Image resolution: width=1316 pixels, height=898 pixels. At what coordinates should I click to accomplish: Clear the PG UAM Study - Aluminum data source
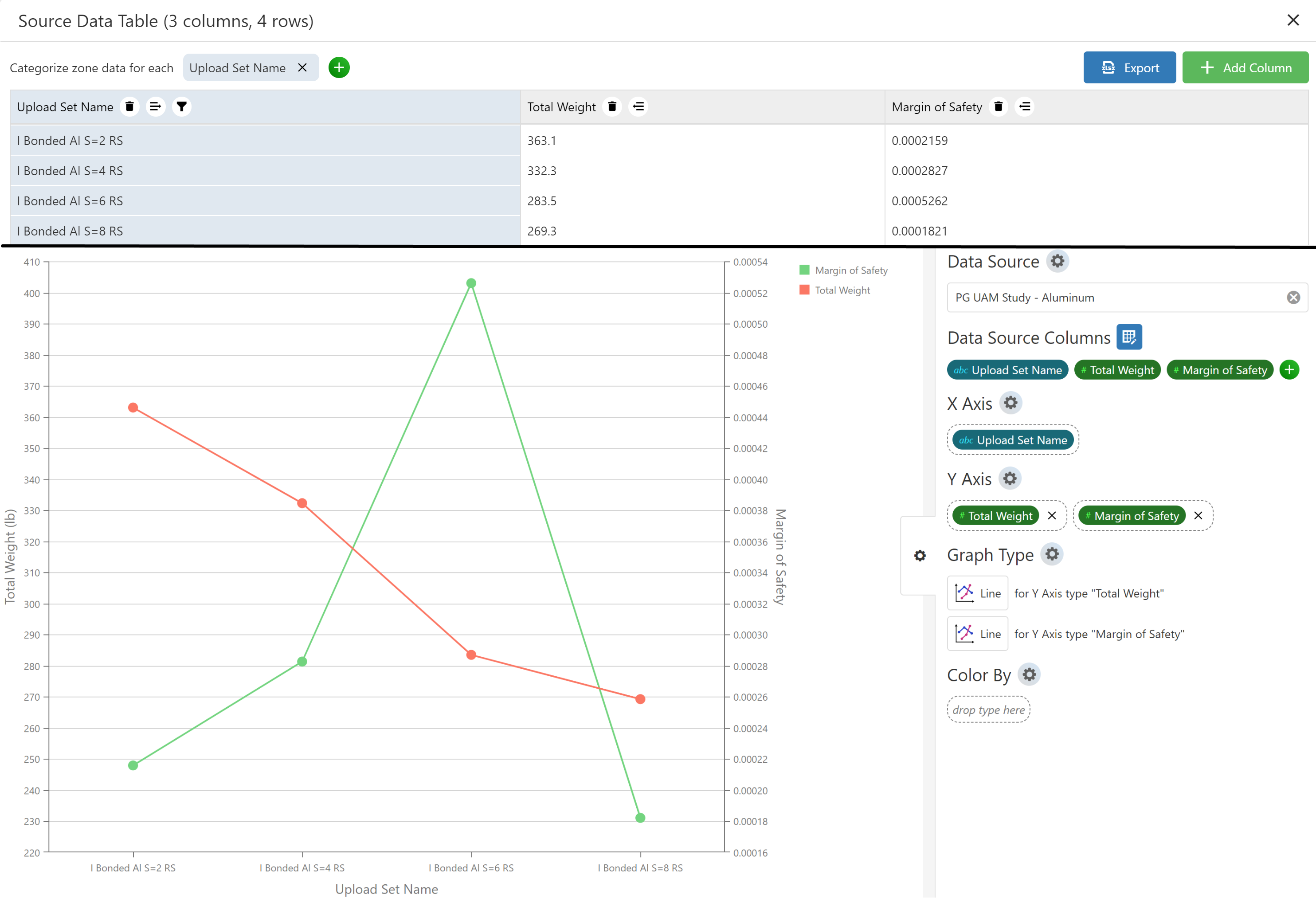click(1293, 297)
